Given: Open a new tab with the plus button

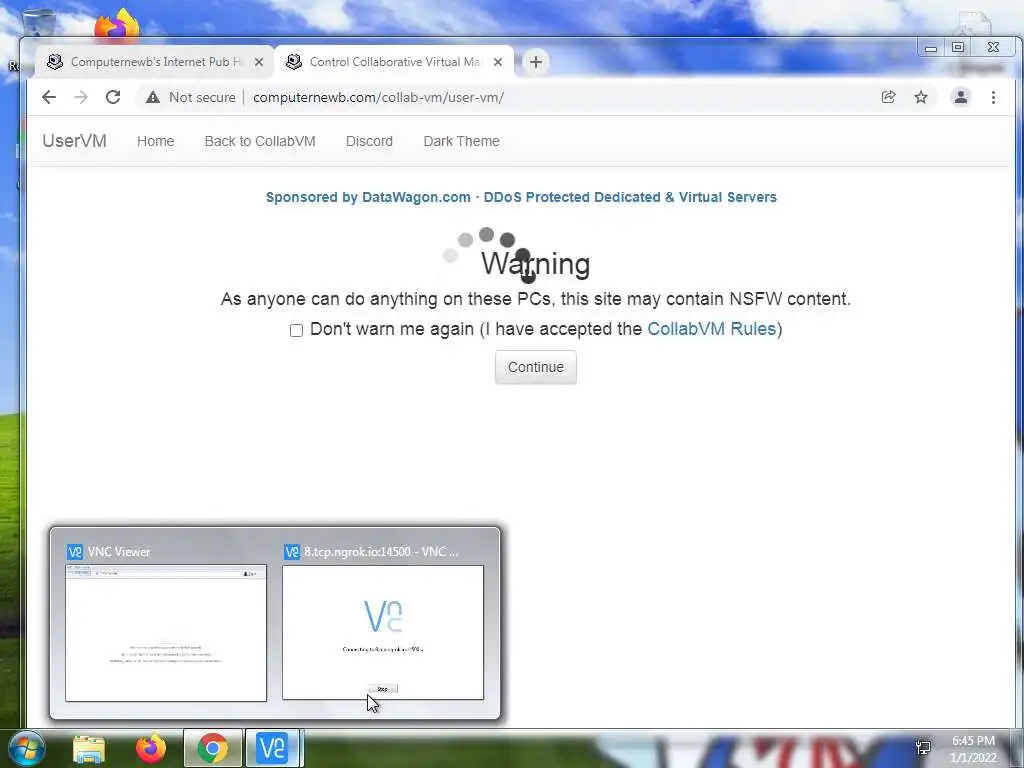Looking at the screenshot, I should click(x=536, y=62).
